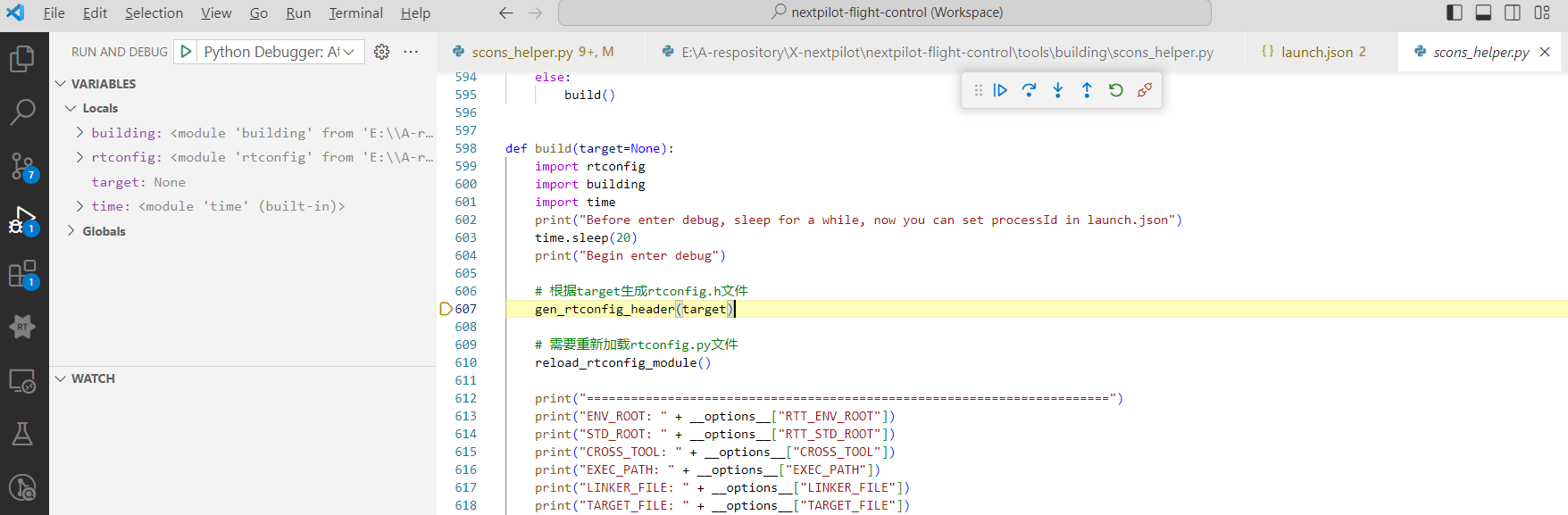Viewport: 1568px width, 515px height.
Task: Click print("Begin enter debug") line
Action: pos(630,255)
